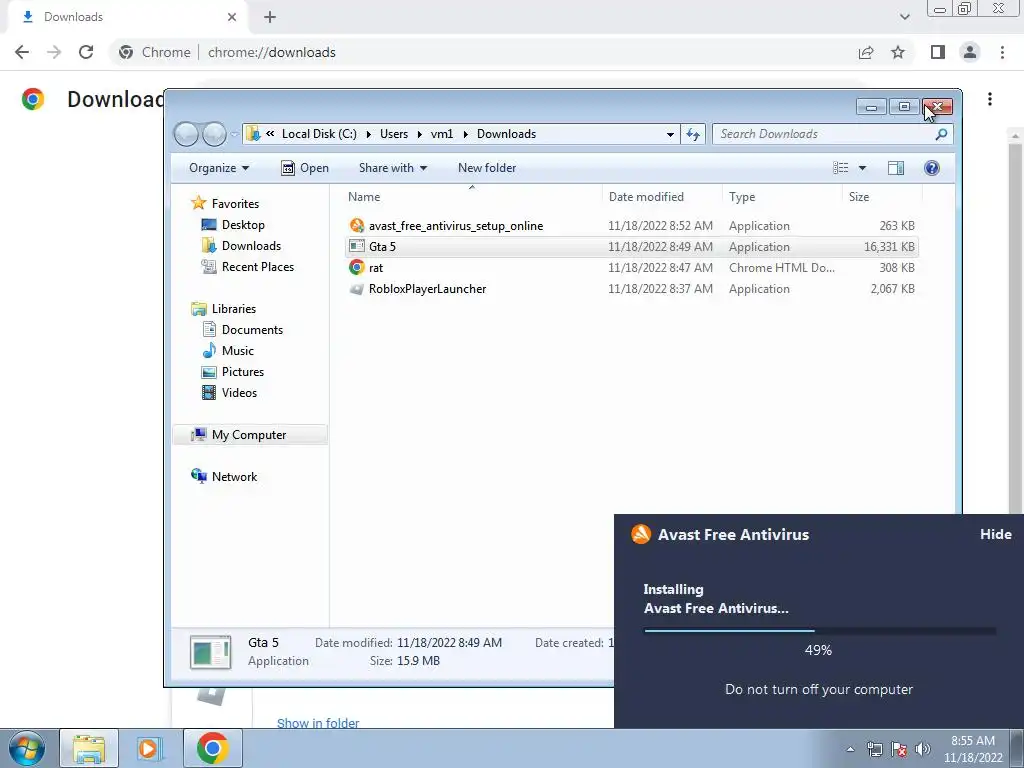This screenshot has width=1024, height=768.
Task: Show hidden tray icons arrow
Action: coord(850,749)
